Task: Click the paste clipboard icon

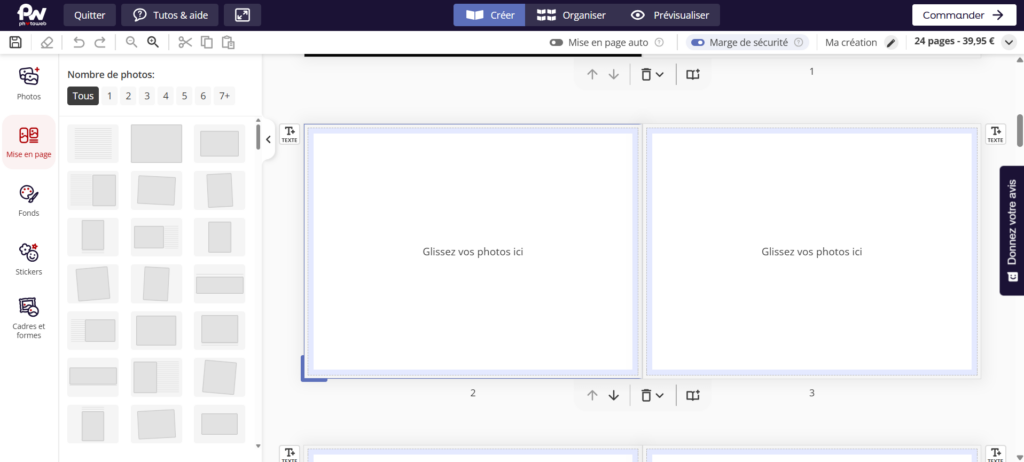Action: (228, 42)
